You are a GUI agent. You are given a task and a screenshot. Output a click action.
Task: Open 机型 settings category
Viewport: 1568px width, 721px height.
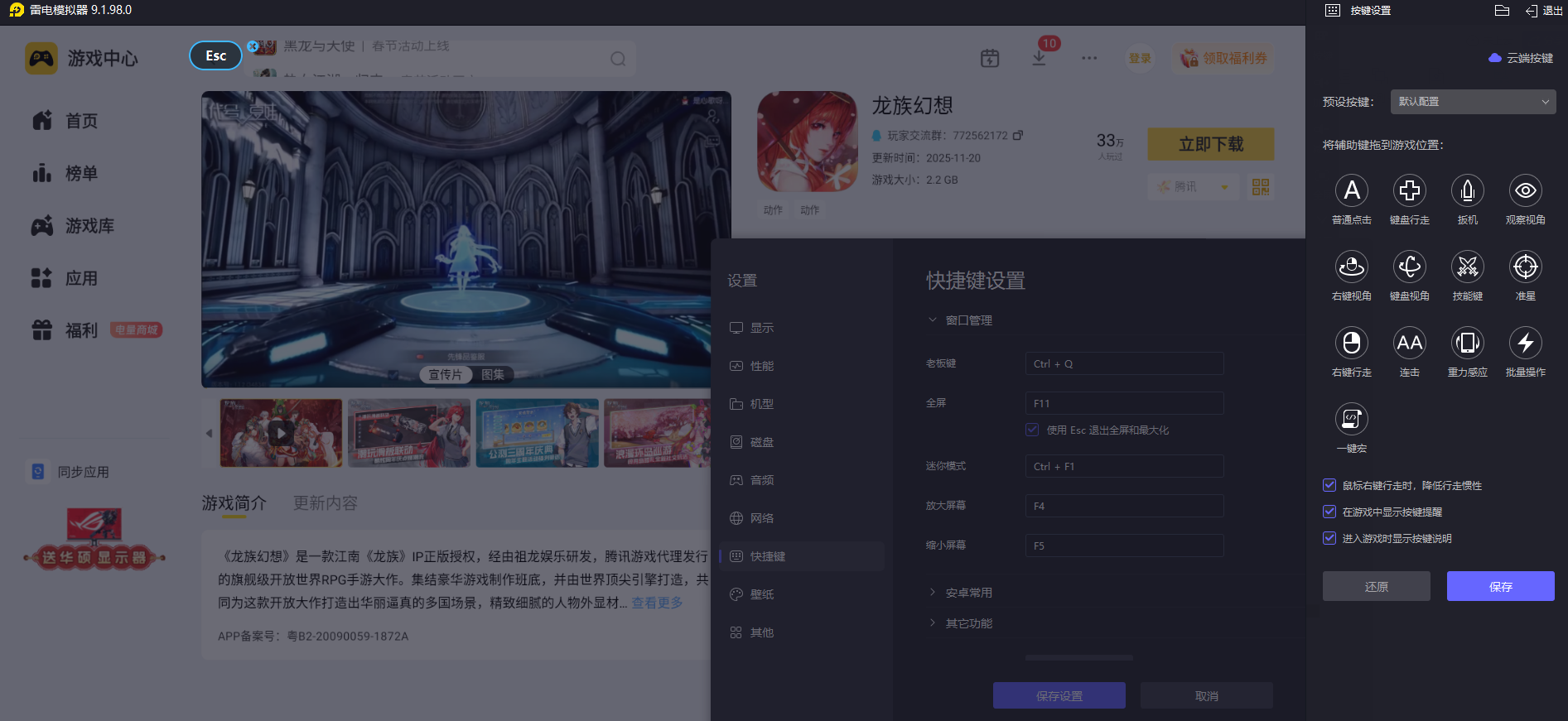pyautogui.click(x=802, y=404)
